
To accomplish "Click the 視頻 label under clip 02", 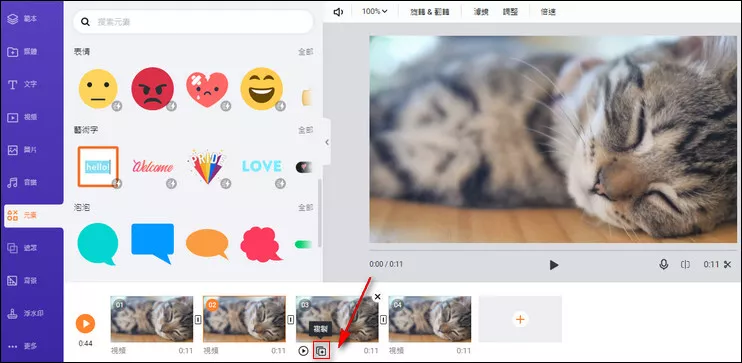I will pyautogui.click(x=211, y=351).
